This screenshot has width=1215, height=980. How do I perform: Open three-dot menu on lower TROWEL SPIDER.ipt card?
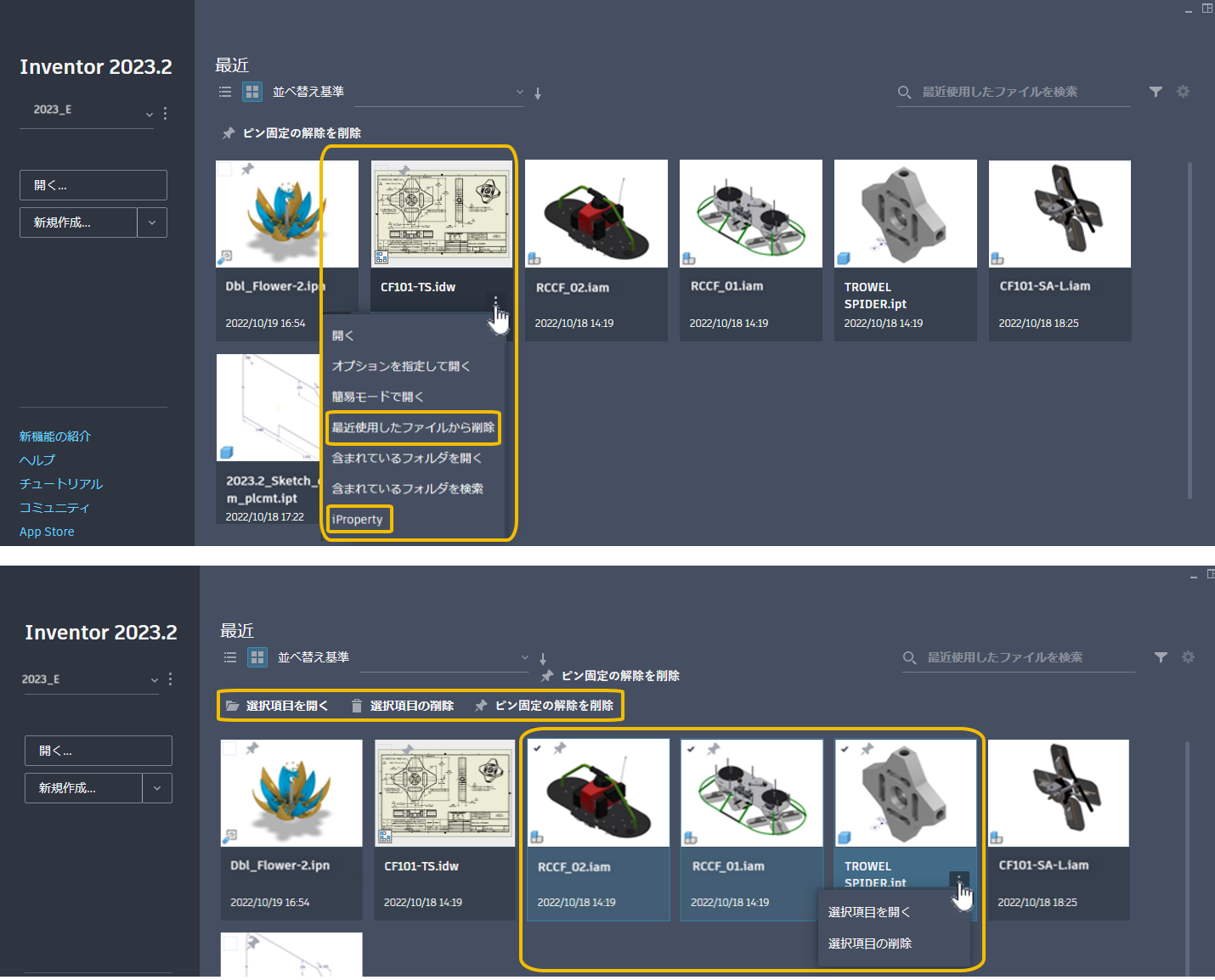coord(958,881)
